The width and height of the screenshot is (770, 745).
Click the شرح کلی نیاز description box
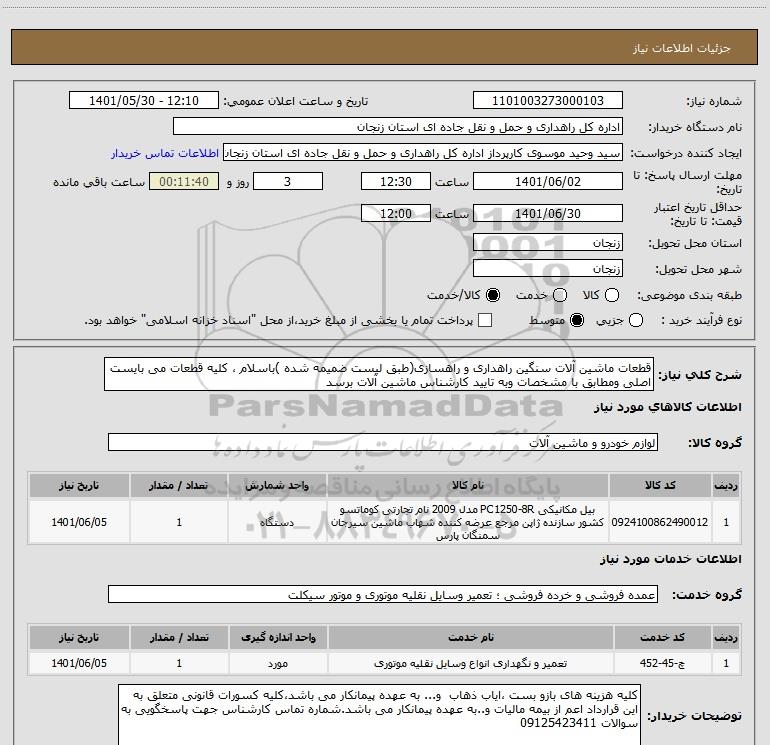[379, 375]
